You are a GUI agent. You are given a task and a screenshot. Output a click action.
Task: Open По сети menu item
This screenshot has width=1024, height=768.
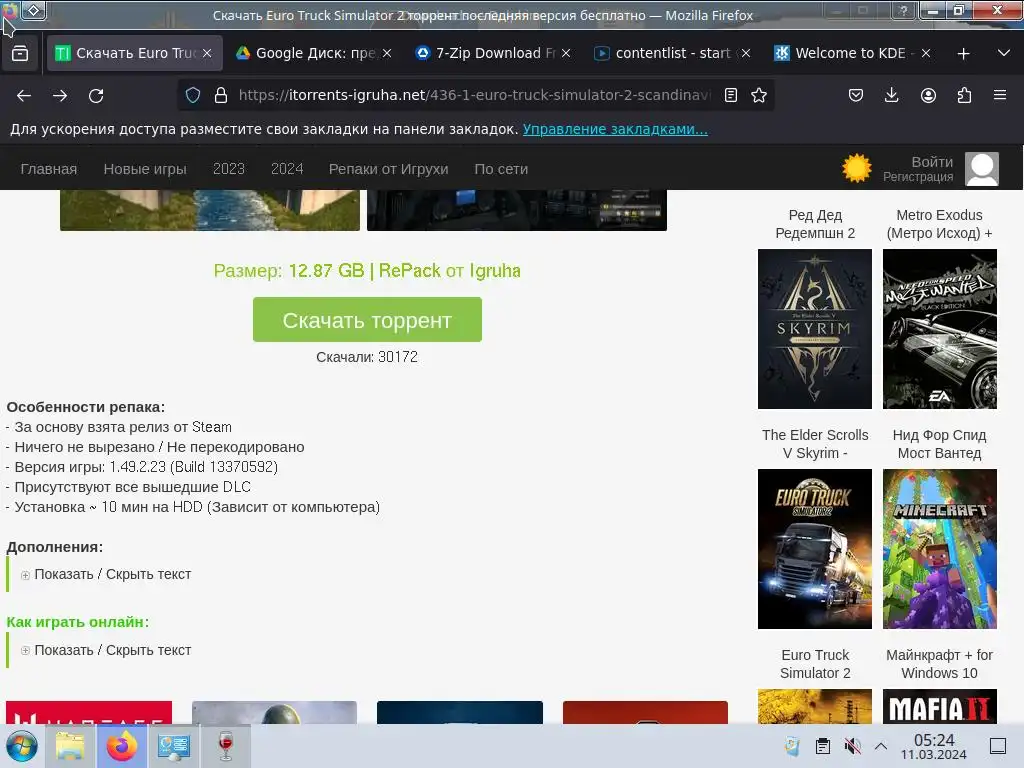point(501,169)
